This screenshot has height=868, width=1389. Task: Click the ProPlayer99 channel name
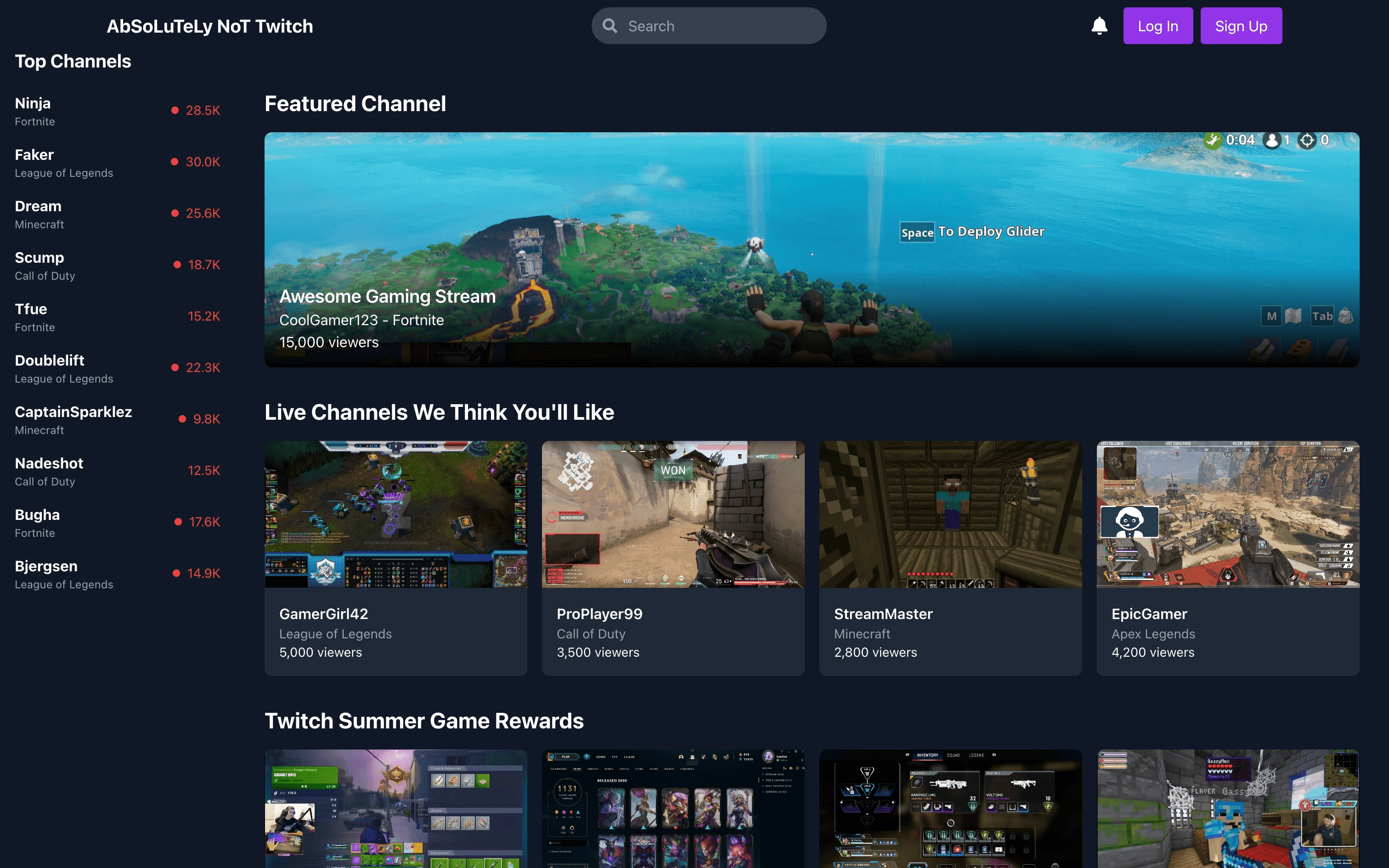tap(599, 614)
